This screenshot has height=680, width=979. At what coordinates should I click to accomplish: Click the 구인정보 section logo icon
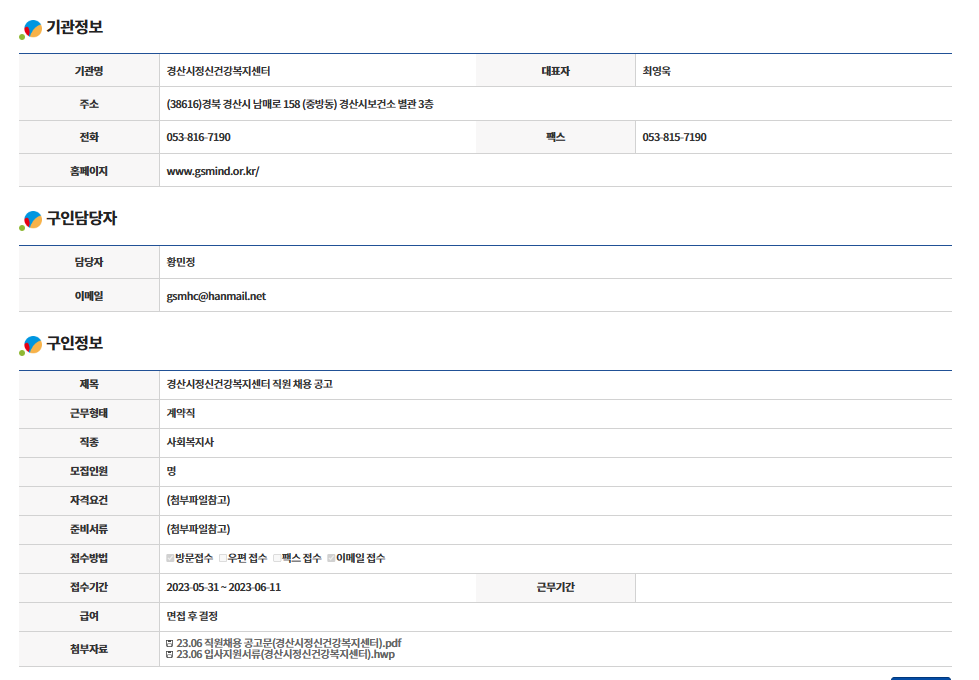(x=32, y=345)
